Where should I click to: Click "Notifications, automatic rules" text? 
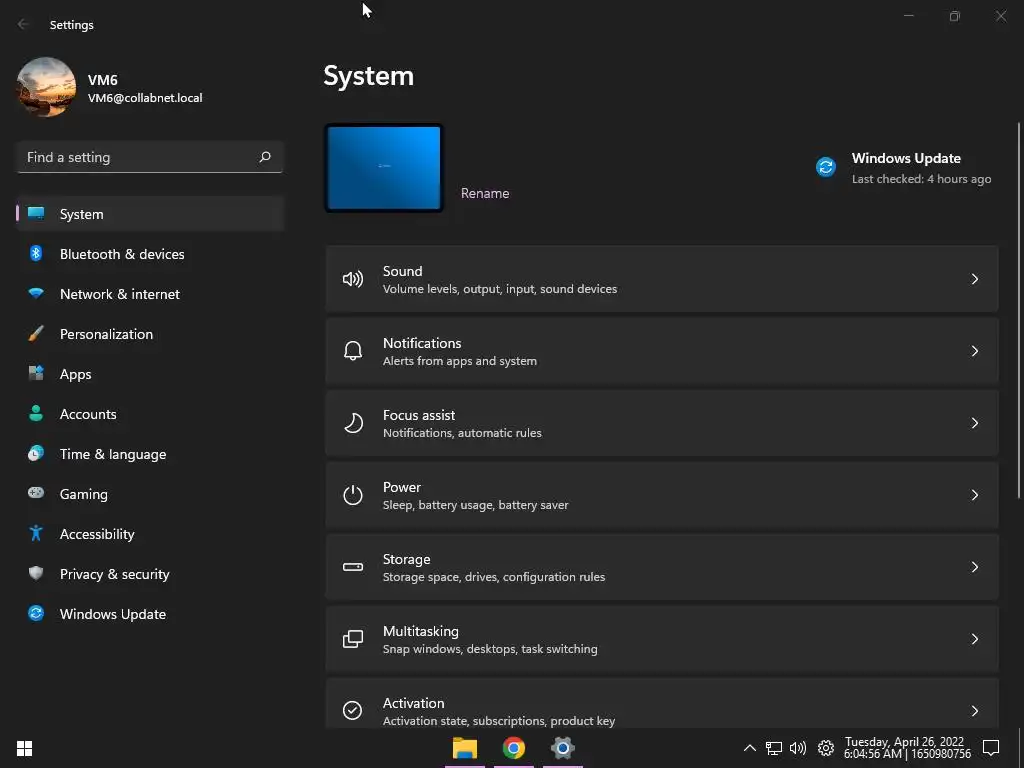point(462,432)
